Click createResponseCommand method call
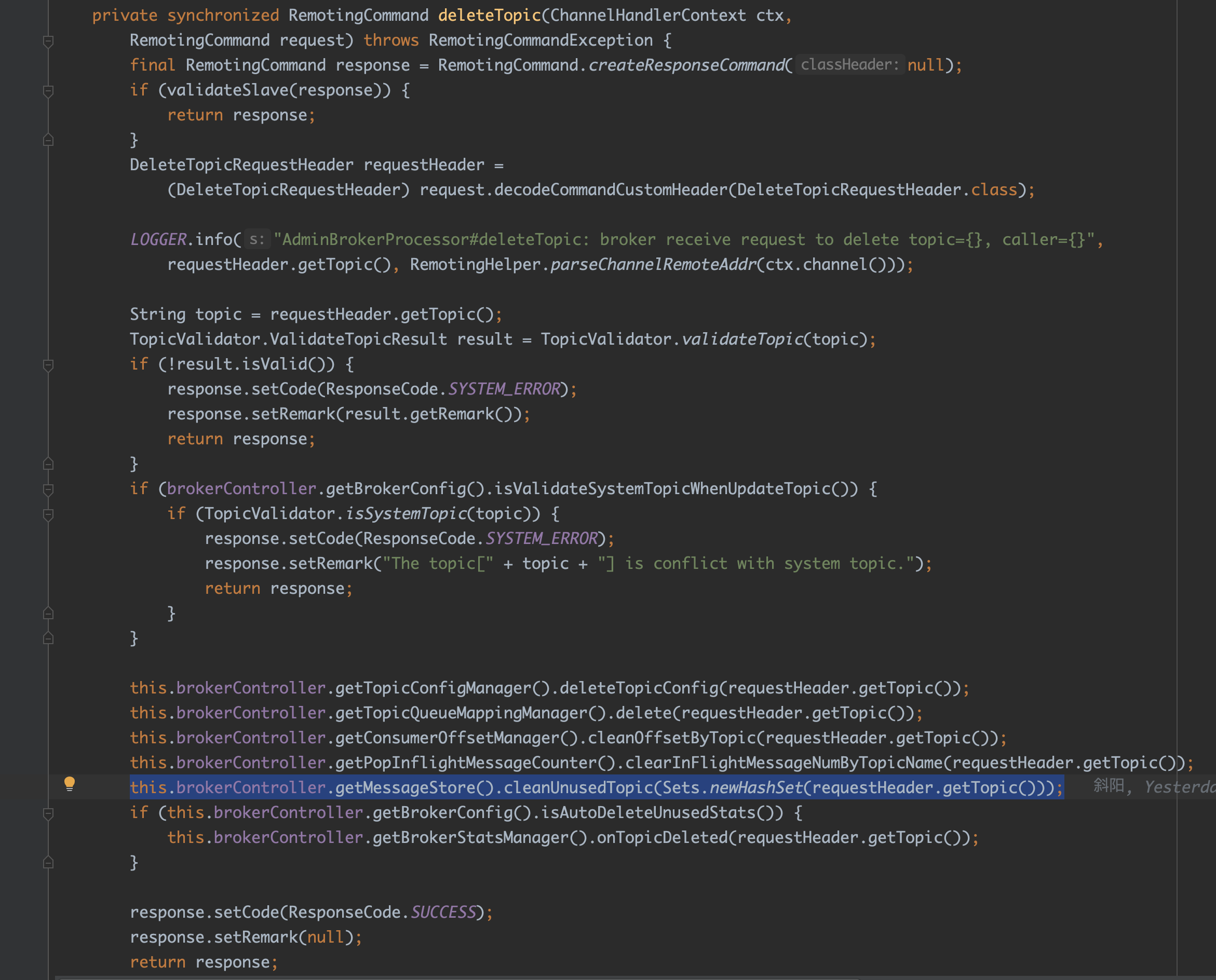The image size is (1216, 980). (x=686, y=65)
